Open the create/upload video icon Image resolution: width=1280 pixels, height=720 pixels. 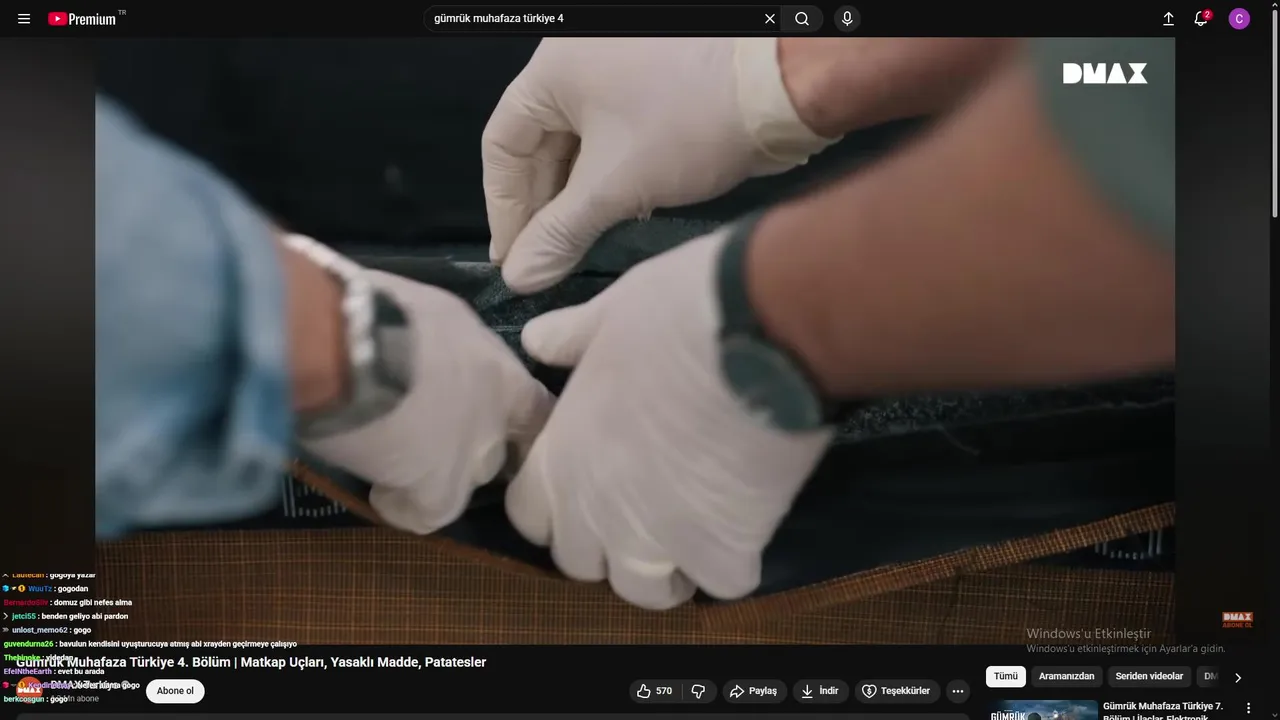tap(1168, 19)
